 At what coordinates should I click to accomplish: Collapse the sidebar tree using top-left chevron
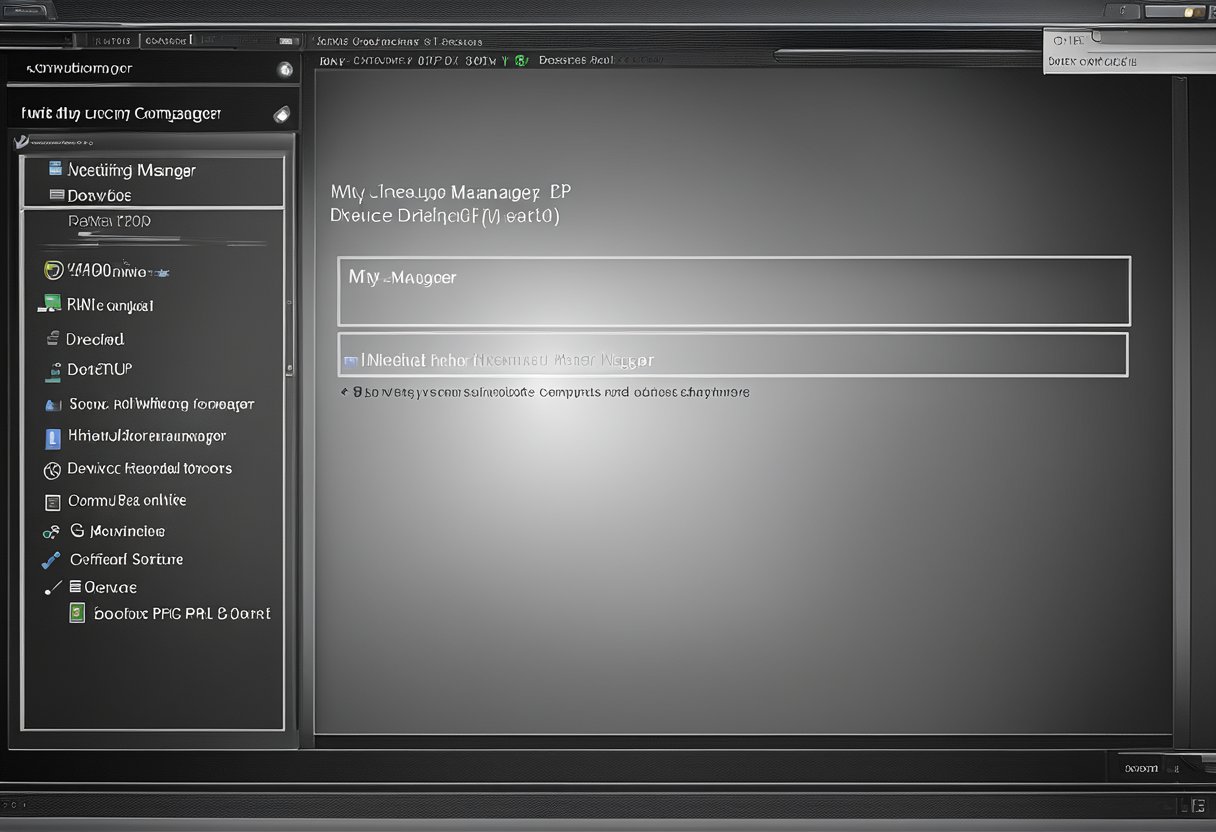(20, 143)
